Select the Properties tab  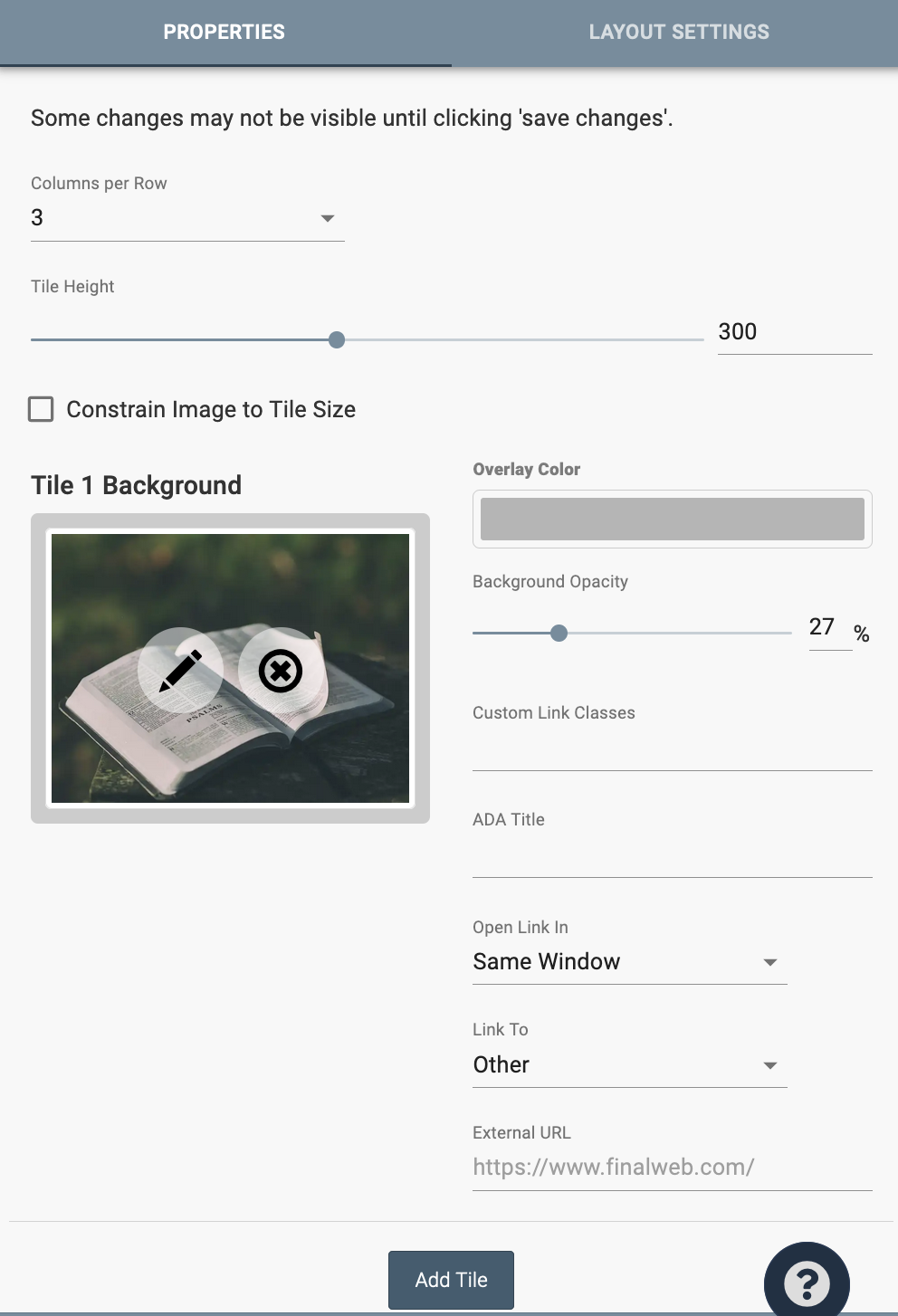coord(224,33)
